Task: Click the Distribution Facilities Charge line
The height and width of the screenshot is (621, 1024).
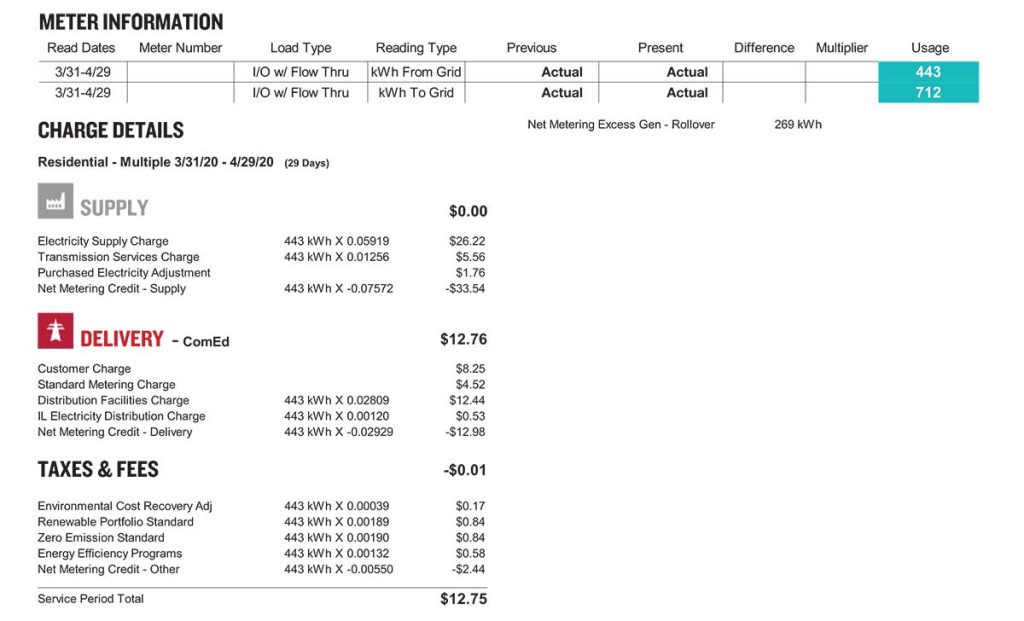Action: [x=261, y=400]
